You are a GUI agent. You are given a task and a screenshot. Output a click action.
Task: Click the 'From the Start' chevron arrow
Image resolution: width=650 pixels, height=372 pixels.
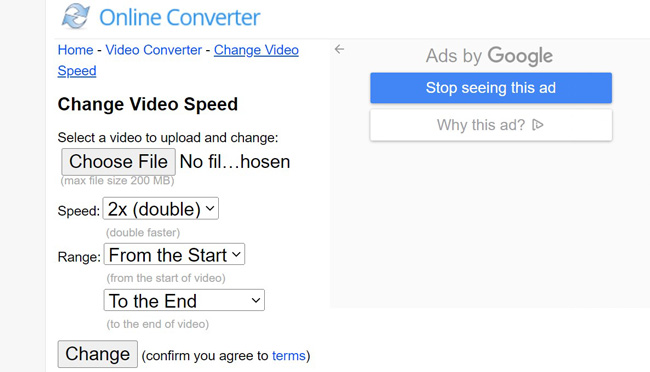tap(236, 254)
